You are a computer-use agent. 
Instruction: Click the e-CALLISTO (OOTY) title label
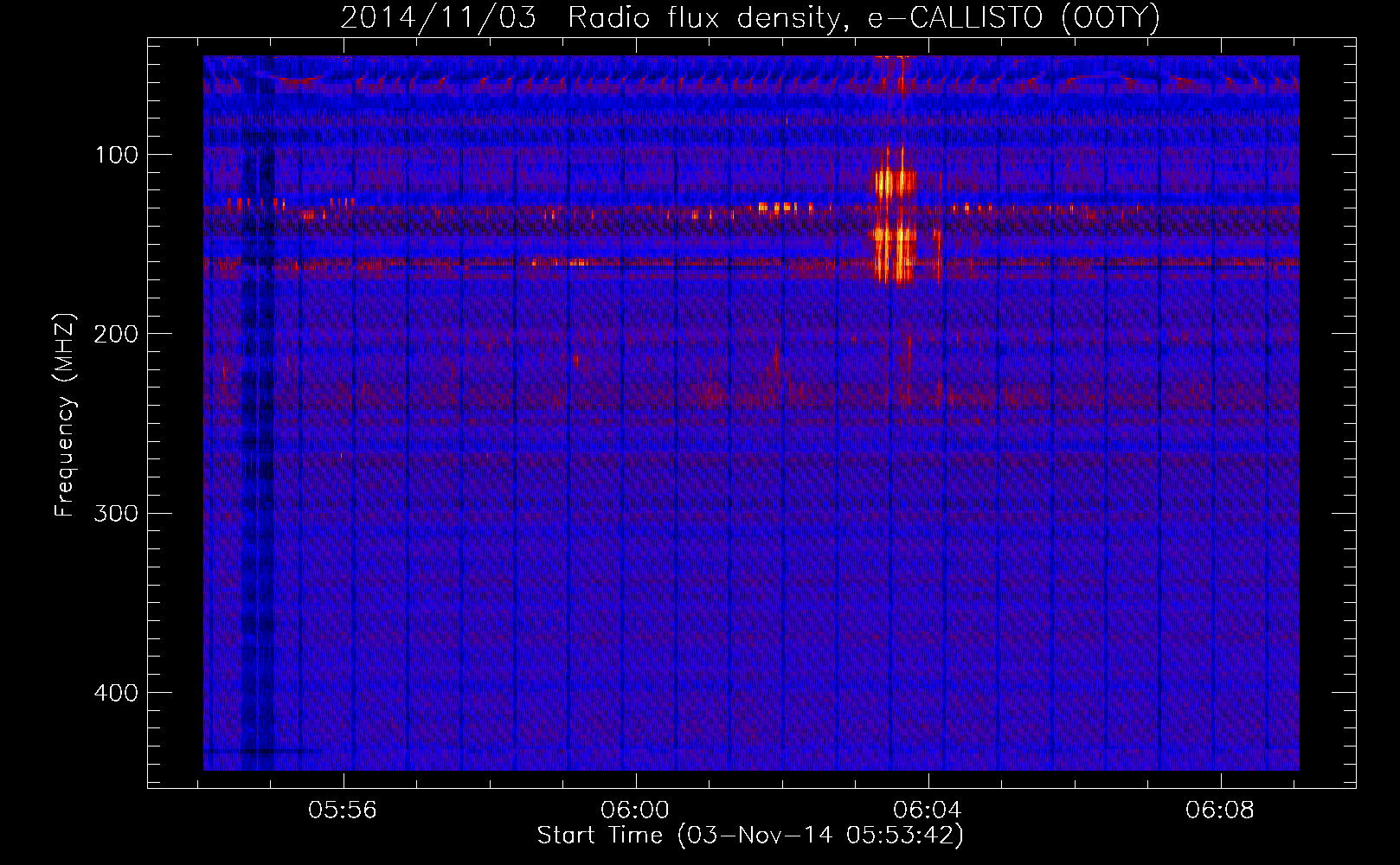pyautogui.click(x=1013, y=18)
